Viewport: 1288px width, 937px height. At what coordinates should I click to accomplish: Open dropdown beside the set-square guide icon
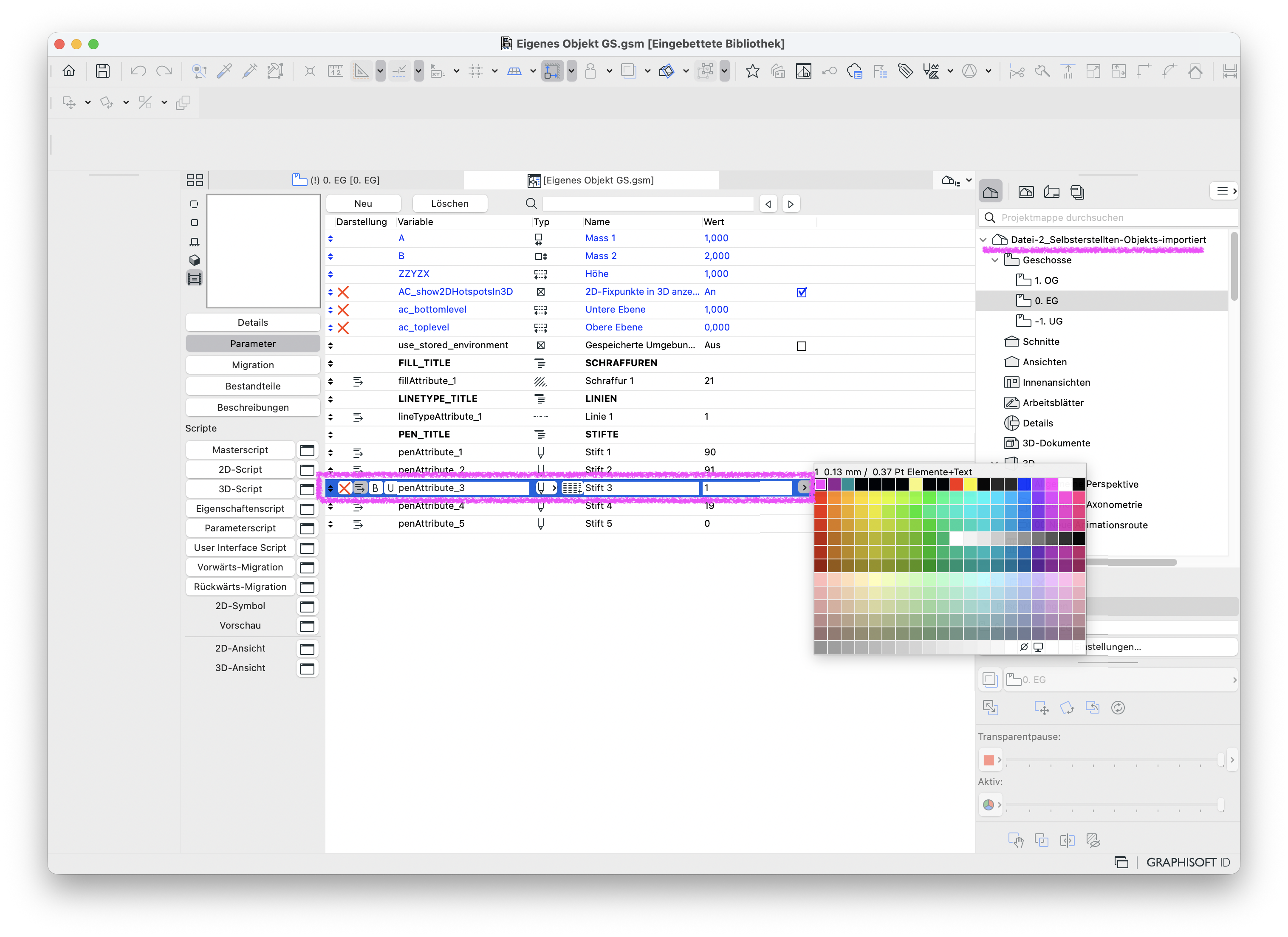pos(380,71)
